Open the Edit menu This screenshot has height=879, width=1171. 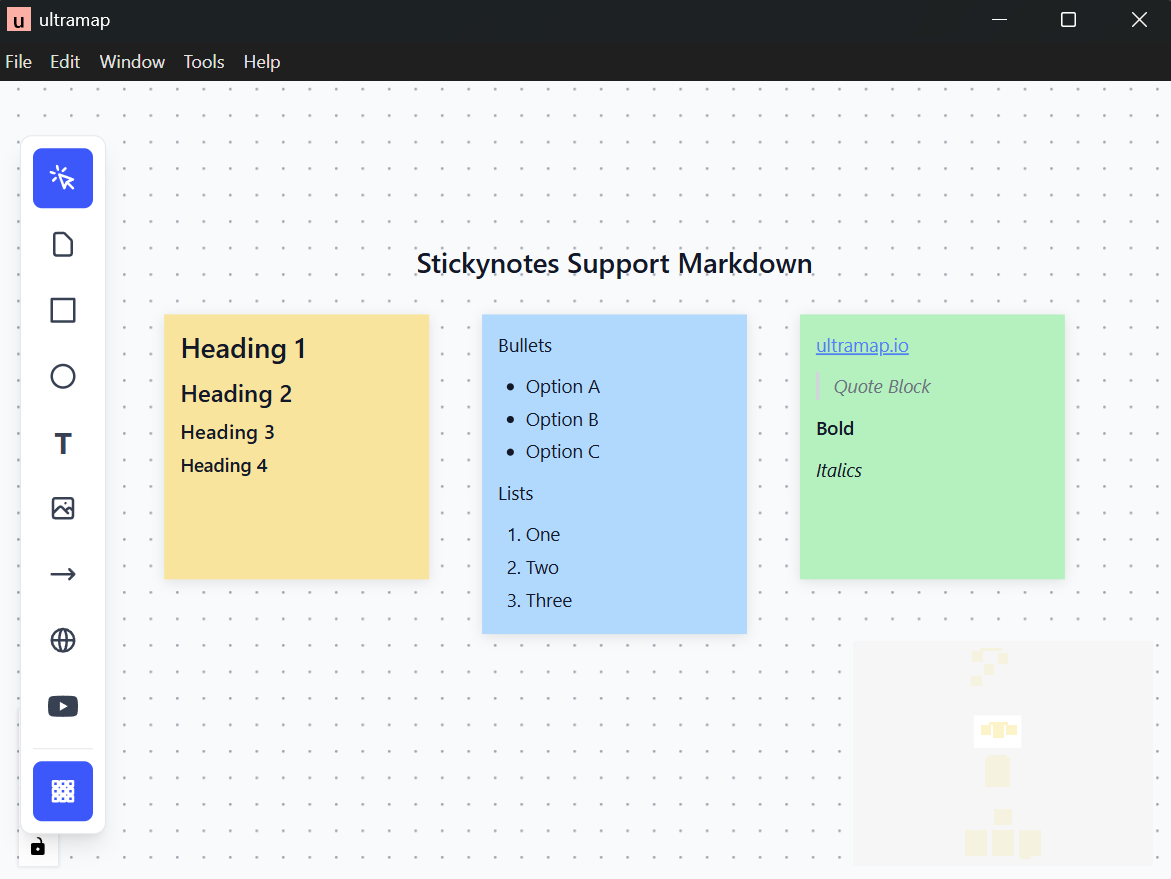tap(65, 62)
